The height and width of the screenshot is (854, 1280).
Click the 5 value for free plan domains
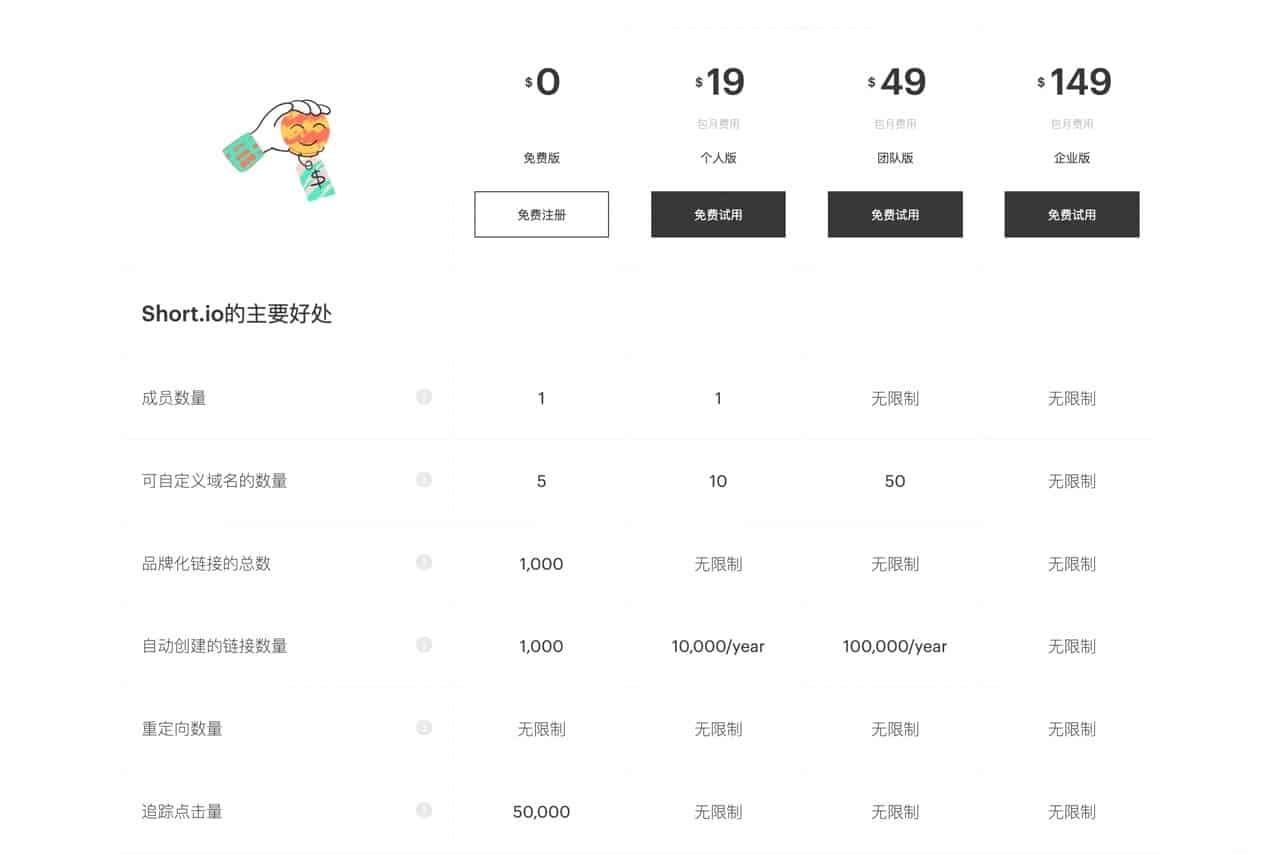[541, 481]
